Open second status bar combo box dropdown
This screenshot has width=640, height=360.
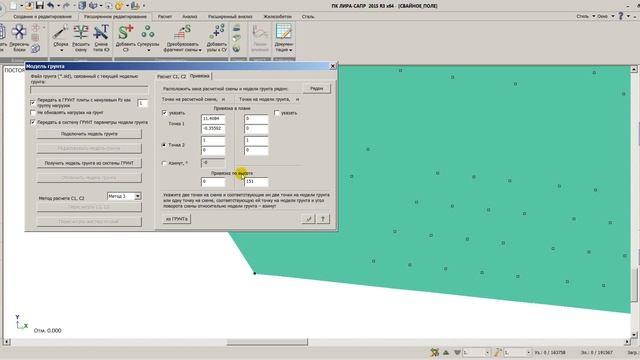tap(528, 352)
